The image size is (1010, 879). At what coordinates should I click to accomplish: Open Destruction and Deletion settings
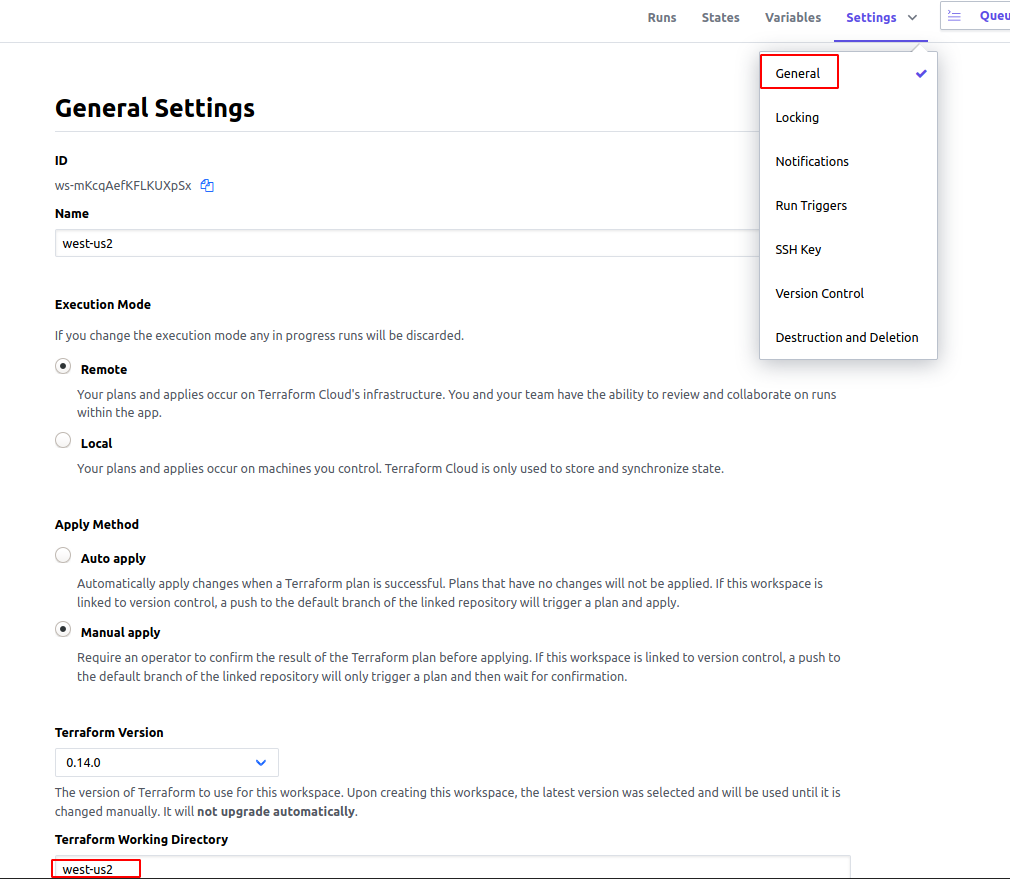[848, 337]
